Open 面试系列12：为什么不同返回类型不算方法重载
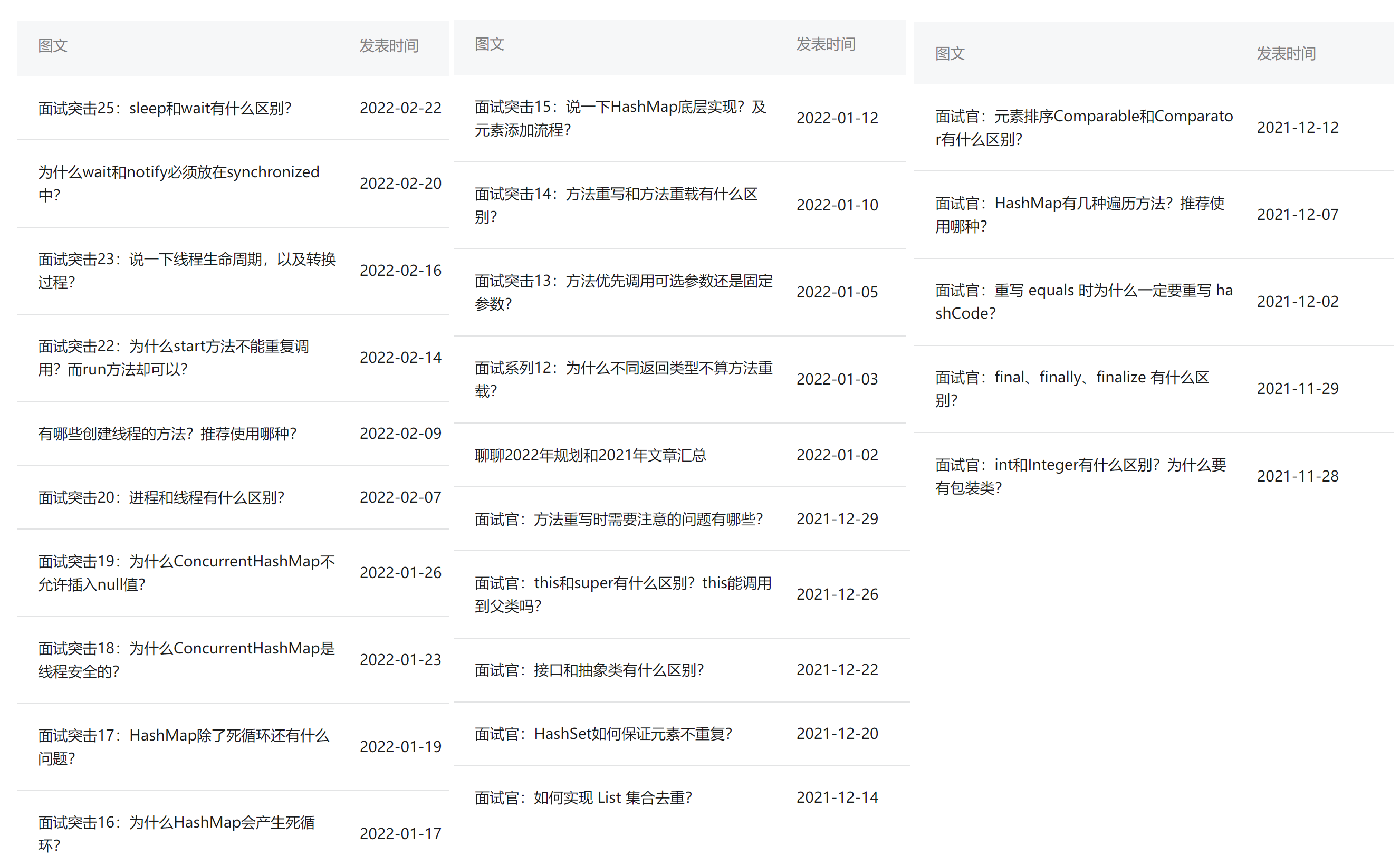 pyautogui.click(x=624, y=379)
